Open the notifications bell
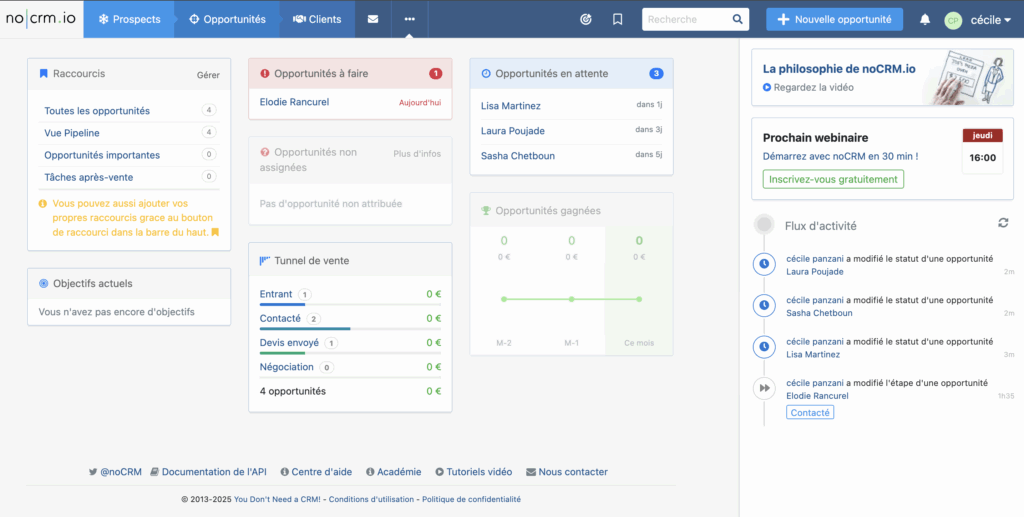 click(925, 19)
